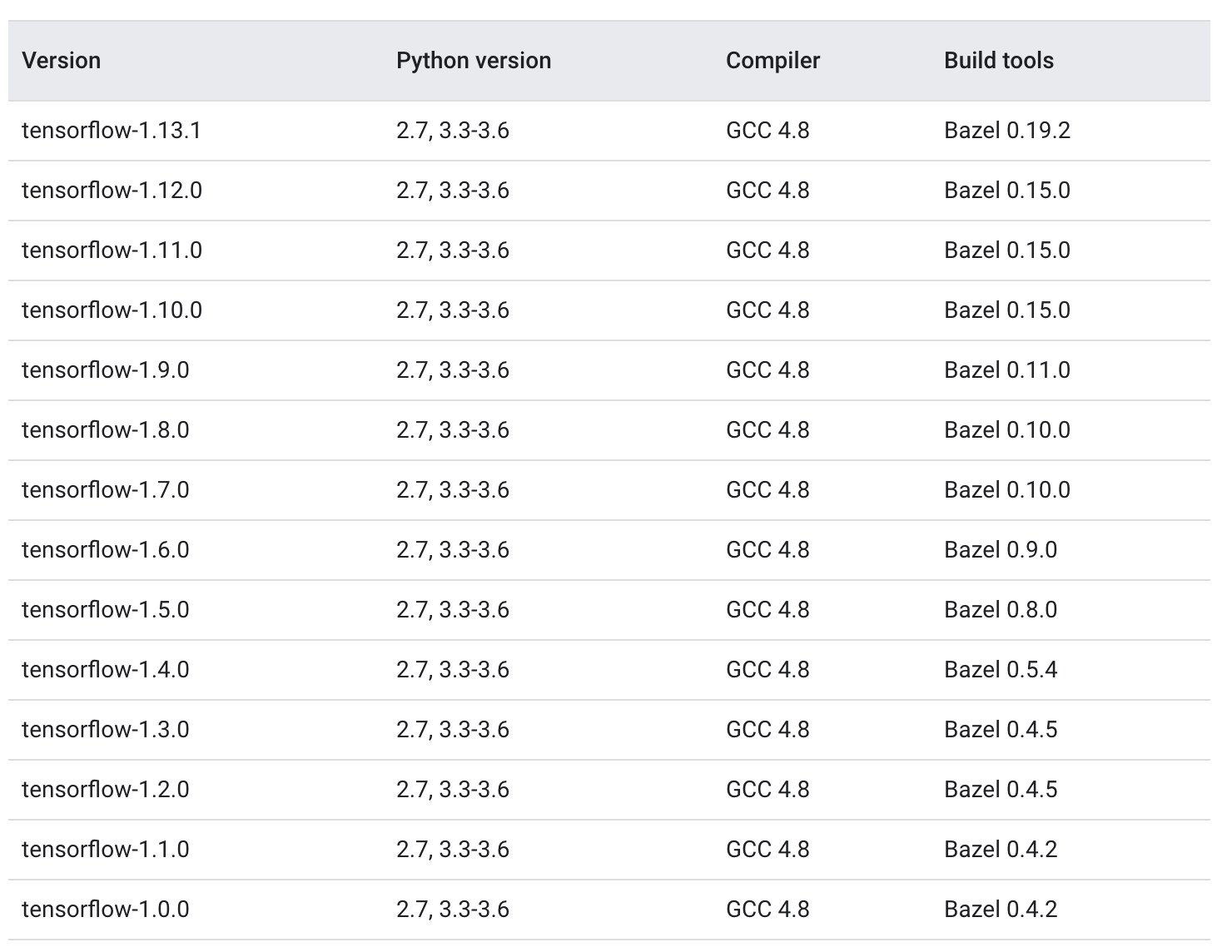Select the tensorflow-1.3.0 version cell
The image size is (1232, 952).
click(106, 730)
